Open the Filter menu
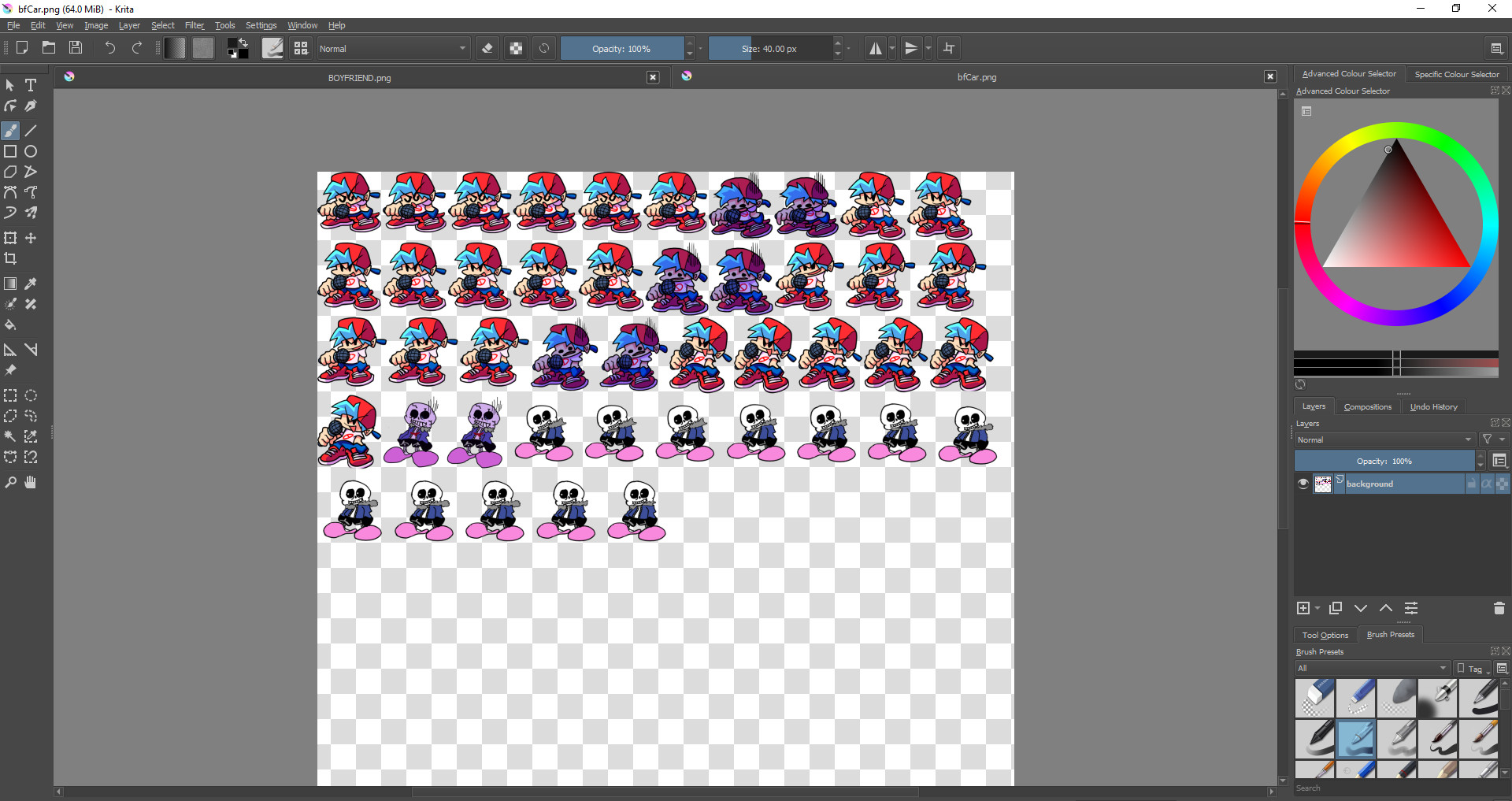The image size is (1512, 801). click(x=194, y=25)
